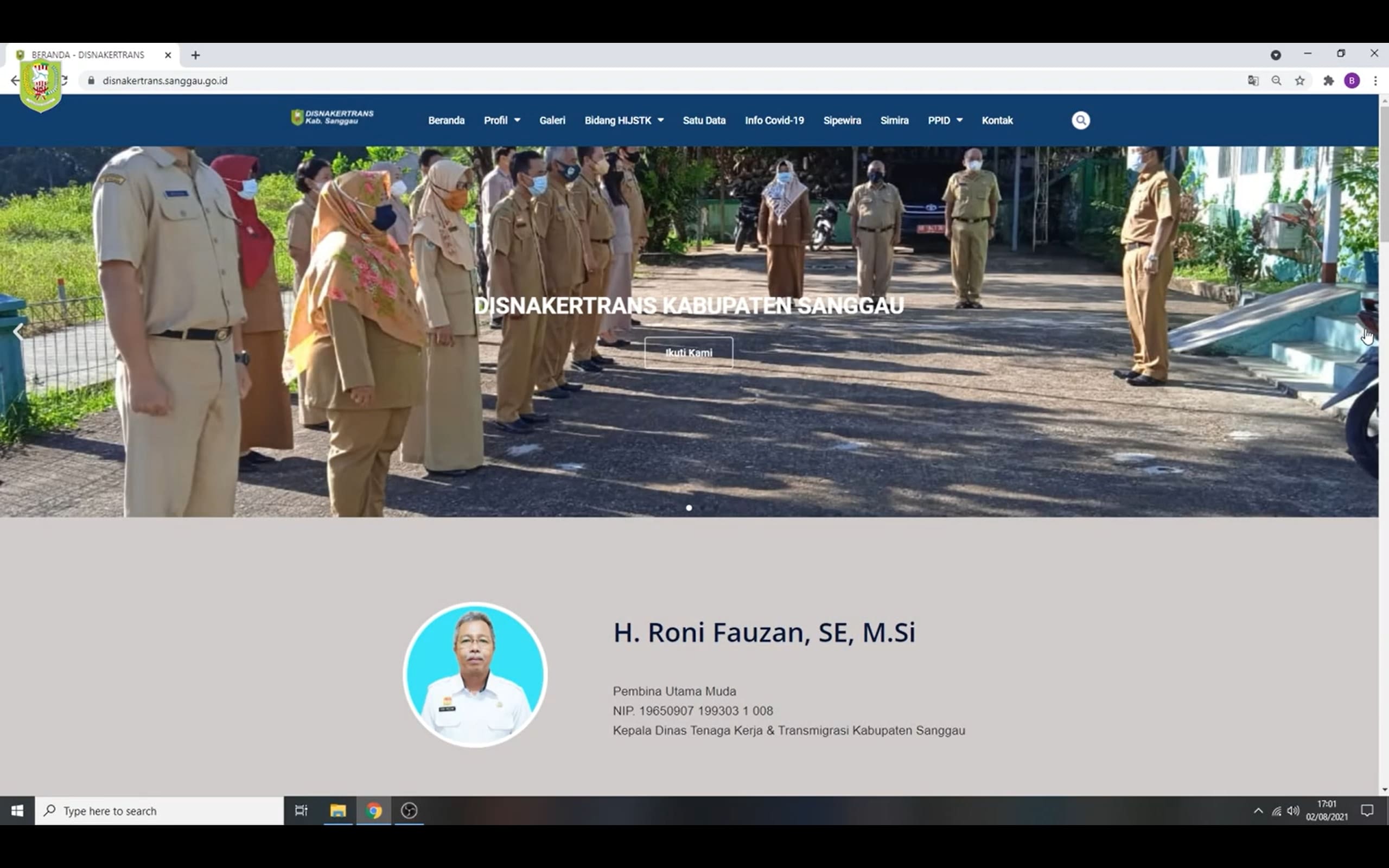This screenshot has width=1389, height=868.
Task: Click the Ikuti Kami button
Action: tap(688, 353)
